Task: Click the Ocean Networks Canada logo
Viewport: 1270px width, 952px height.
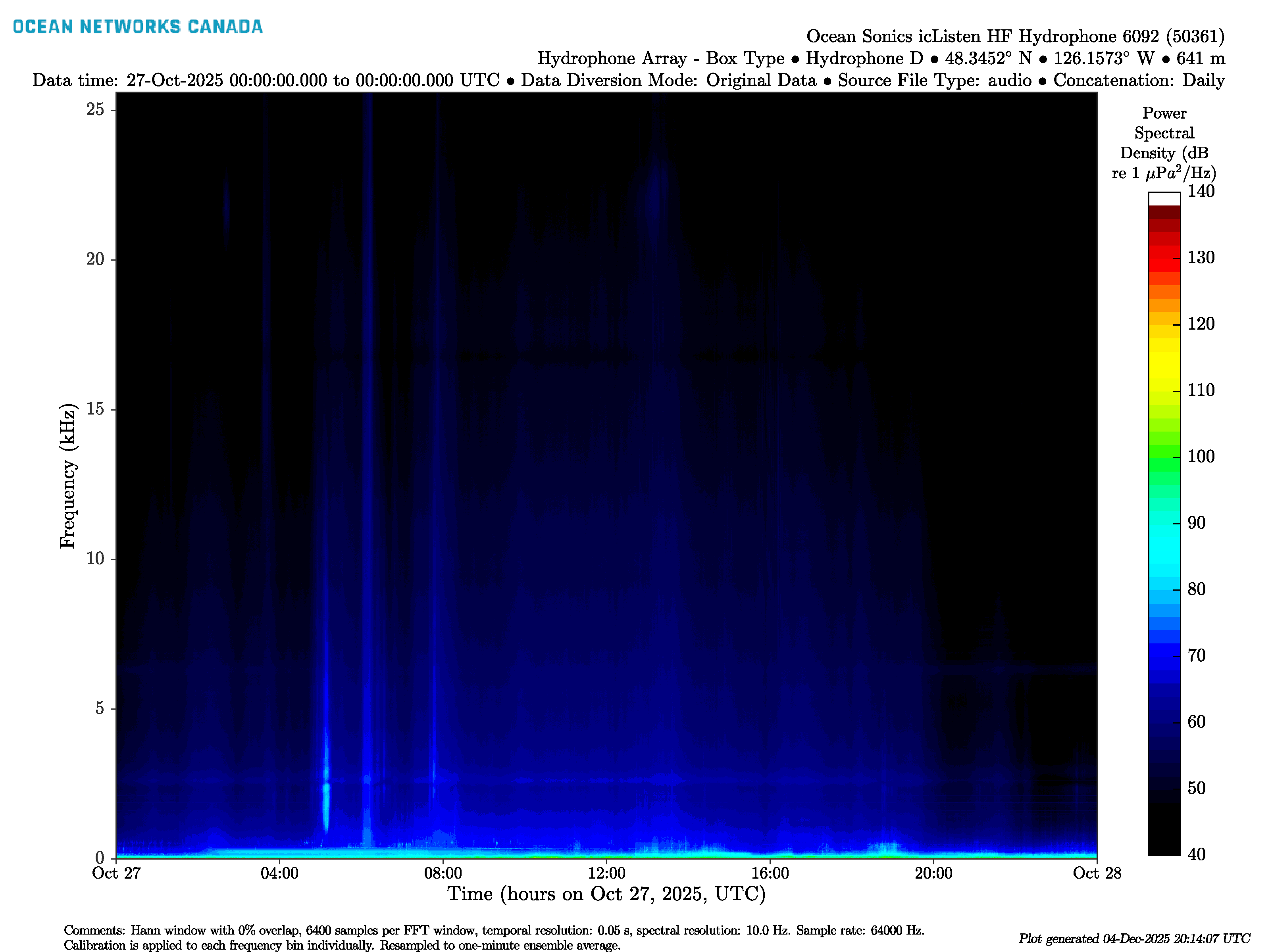Action: (x=137, y=27)
